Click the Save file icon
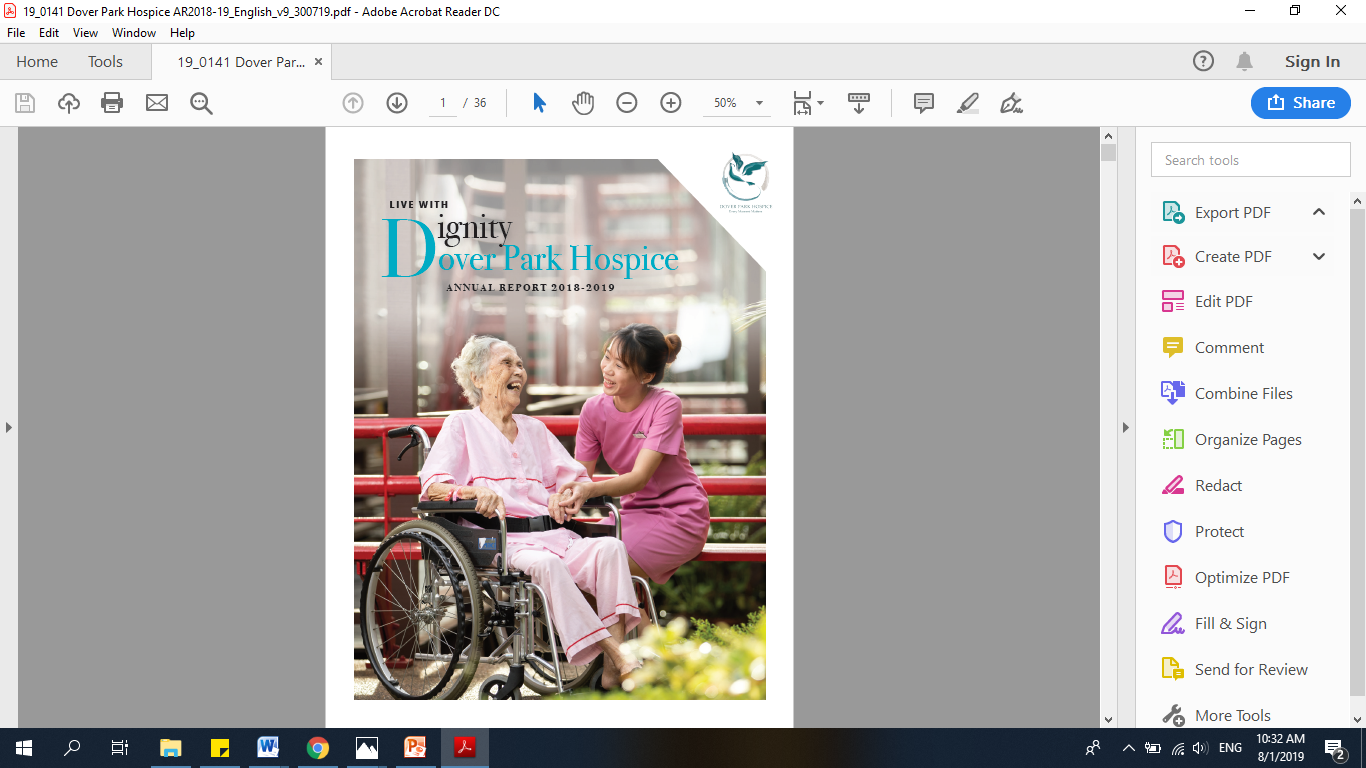This screenshot has height=768, width=1366. 25,103
